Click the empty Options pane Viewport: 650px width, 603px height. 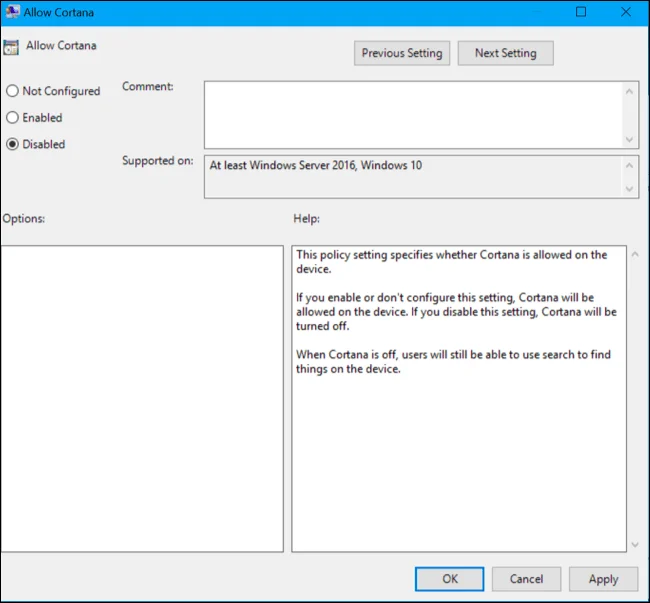142,399
